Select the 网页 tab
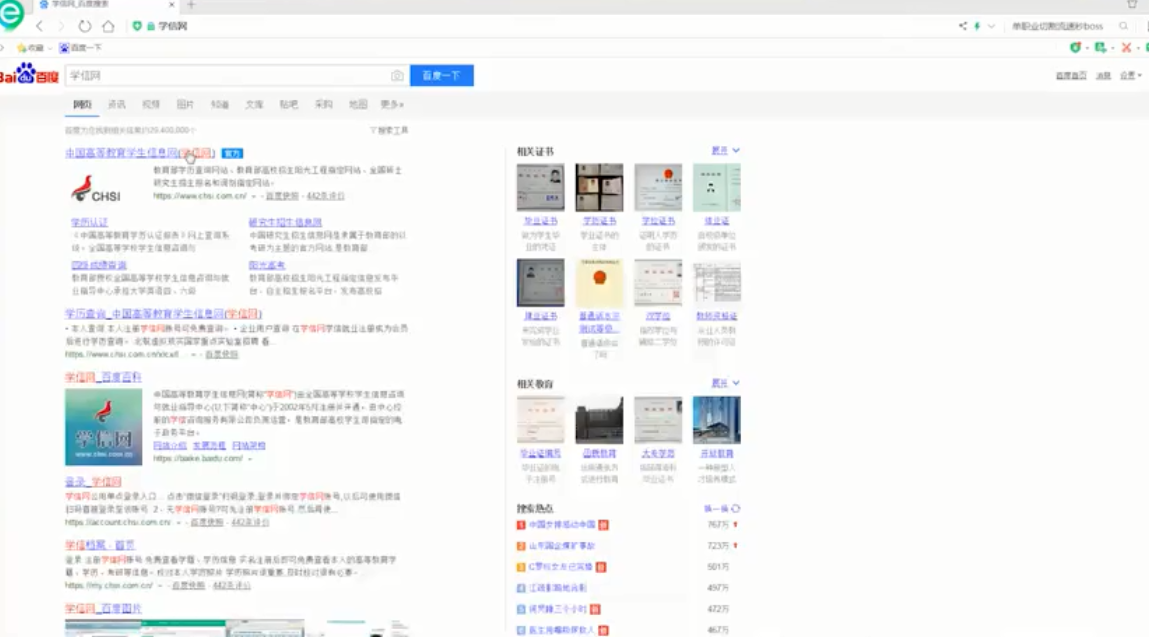The image size is (1149, 637). pyautogui.click(x=82, y=105)
